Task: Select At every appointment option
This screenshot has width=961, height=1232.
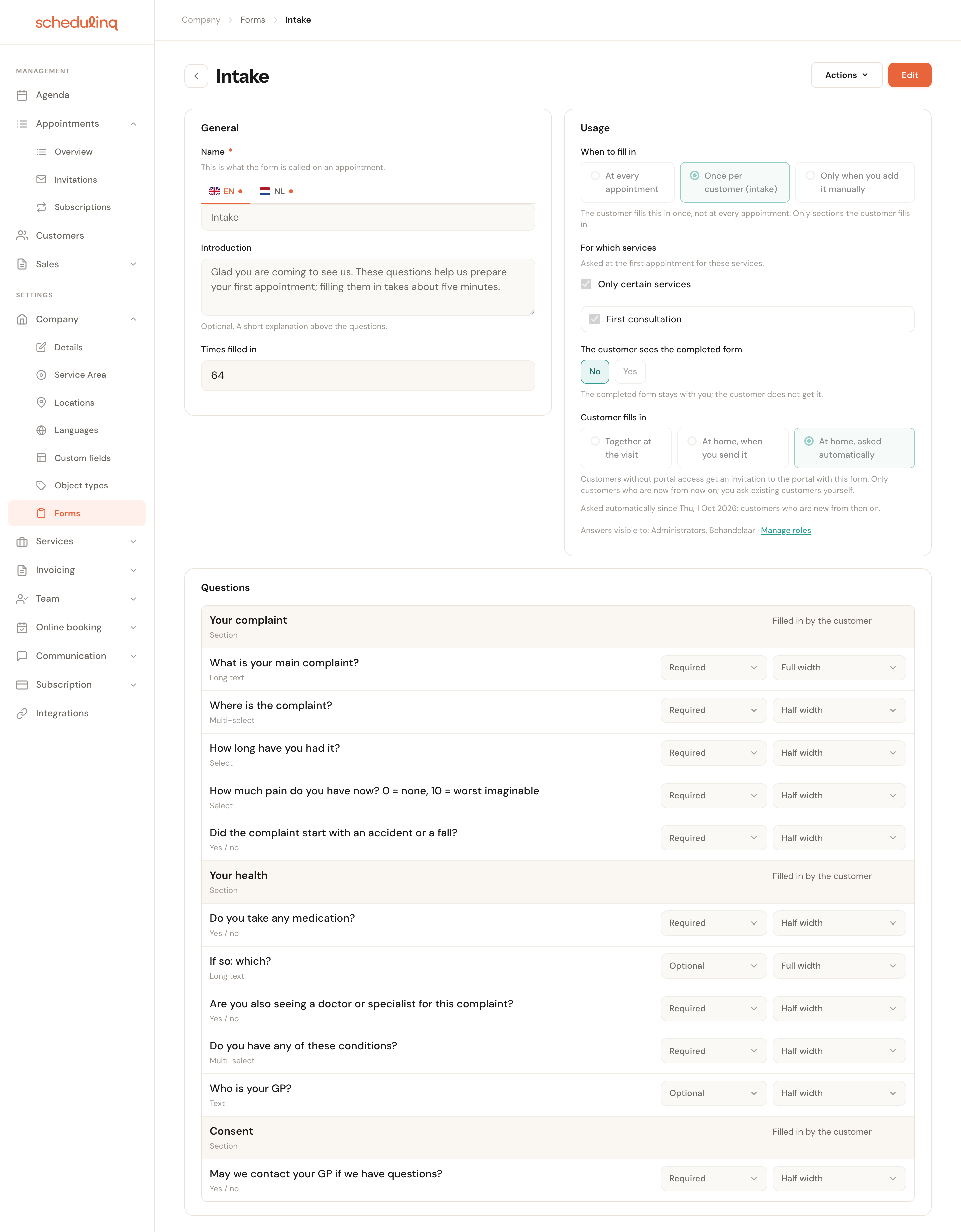Action: pyautogui.click(x=628, y=183)
